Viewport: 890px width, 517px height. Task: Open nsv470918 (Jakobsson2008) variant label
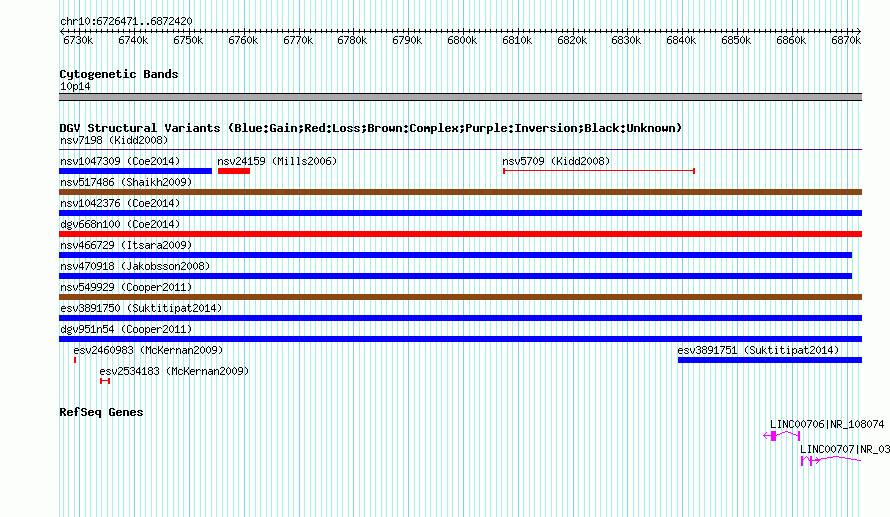coord(135,266)
